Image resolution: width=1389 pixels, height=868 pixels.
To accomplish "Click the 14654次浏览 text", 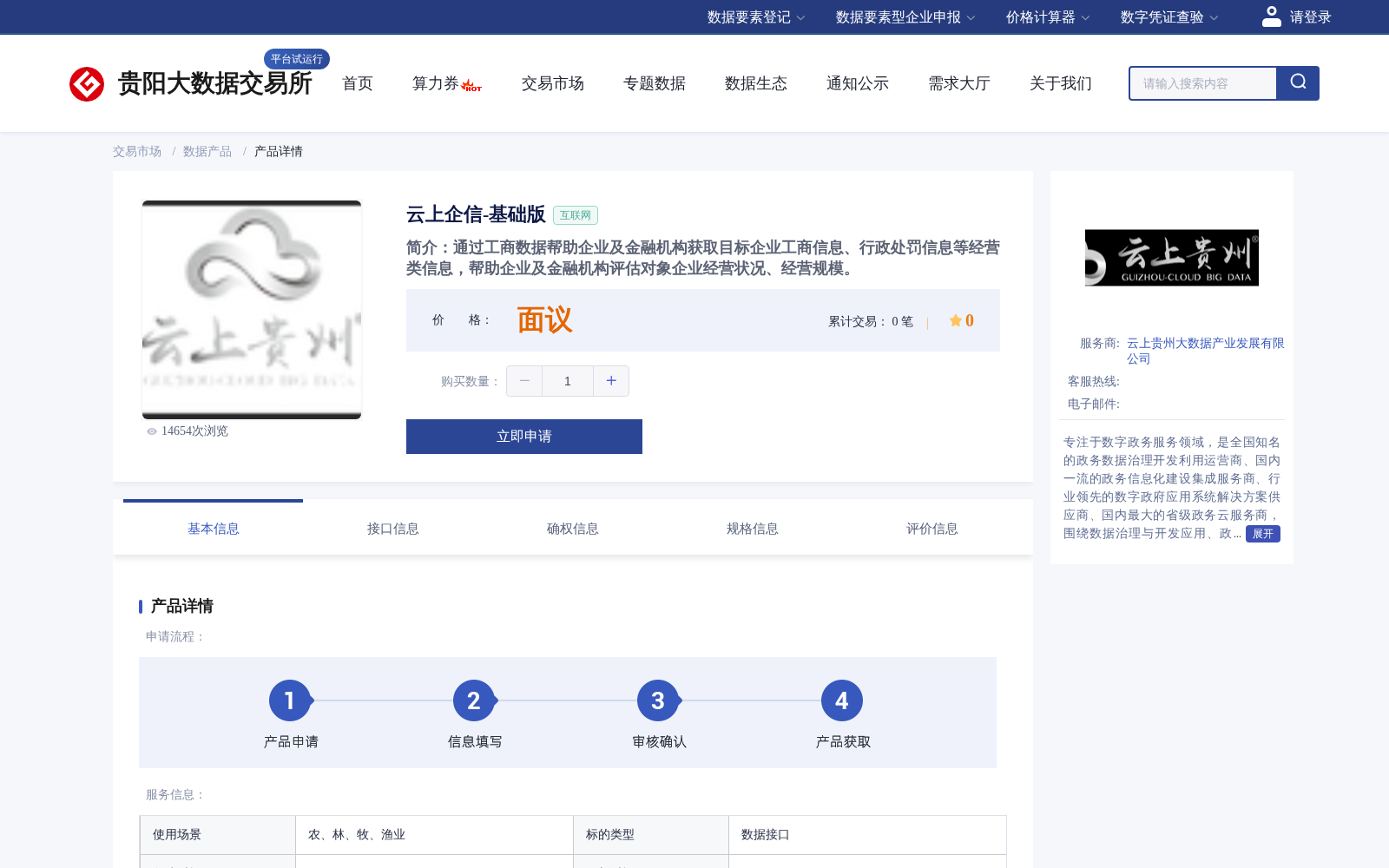I will [194, 431].
